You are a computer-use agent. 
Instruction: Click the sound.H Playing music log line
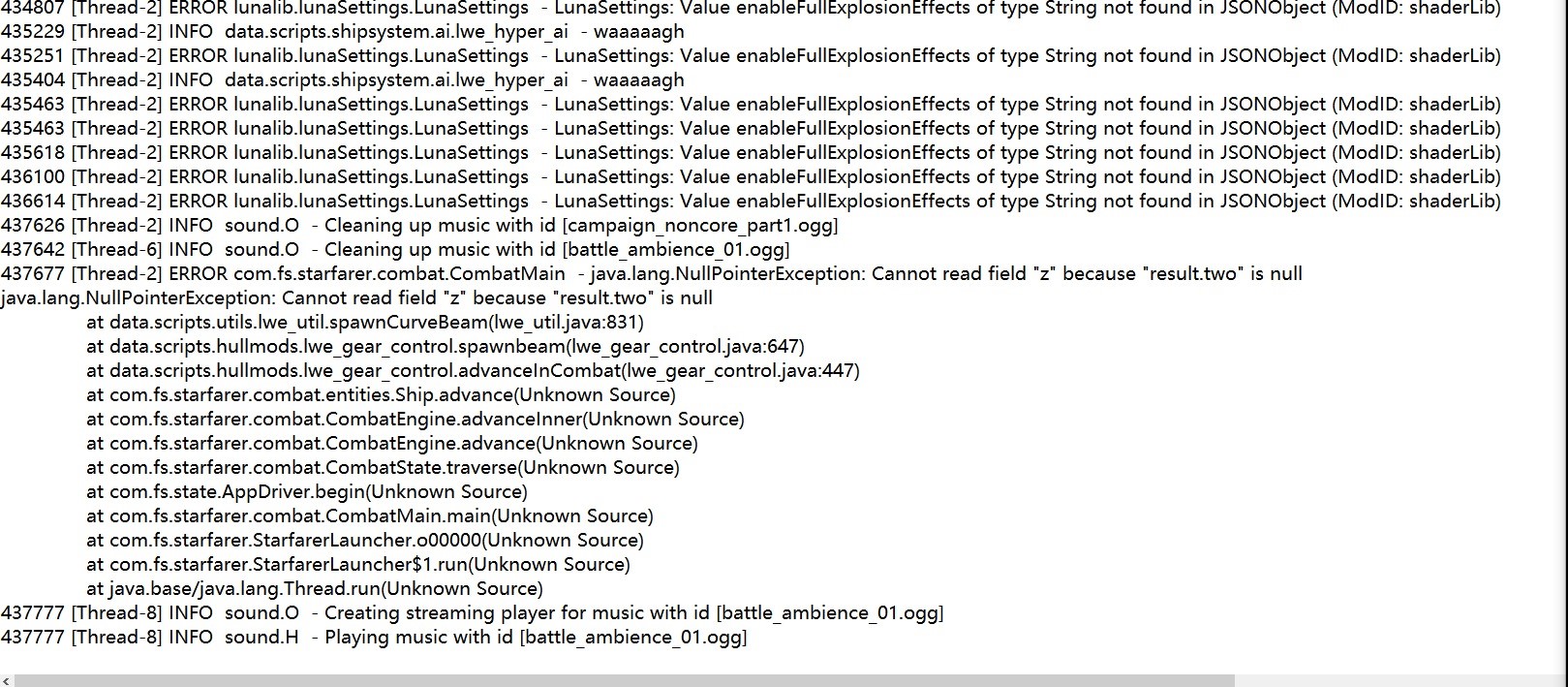coord(374,638)
